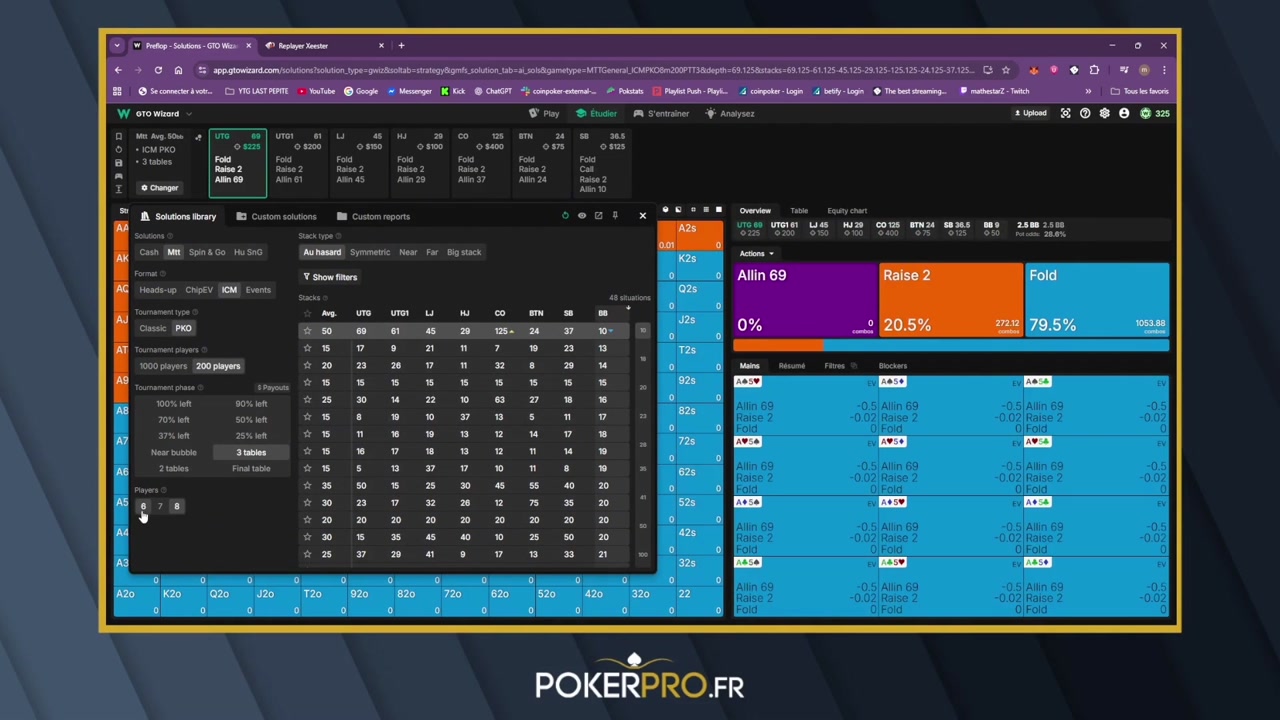This screenshot has height=720, width=1280.
Task: Click the blue Fold action box
Action: tap(1096, 300)
